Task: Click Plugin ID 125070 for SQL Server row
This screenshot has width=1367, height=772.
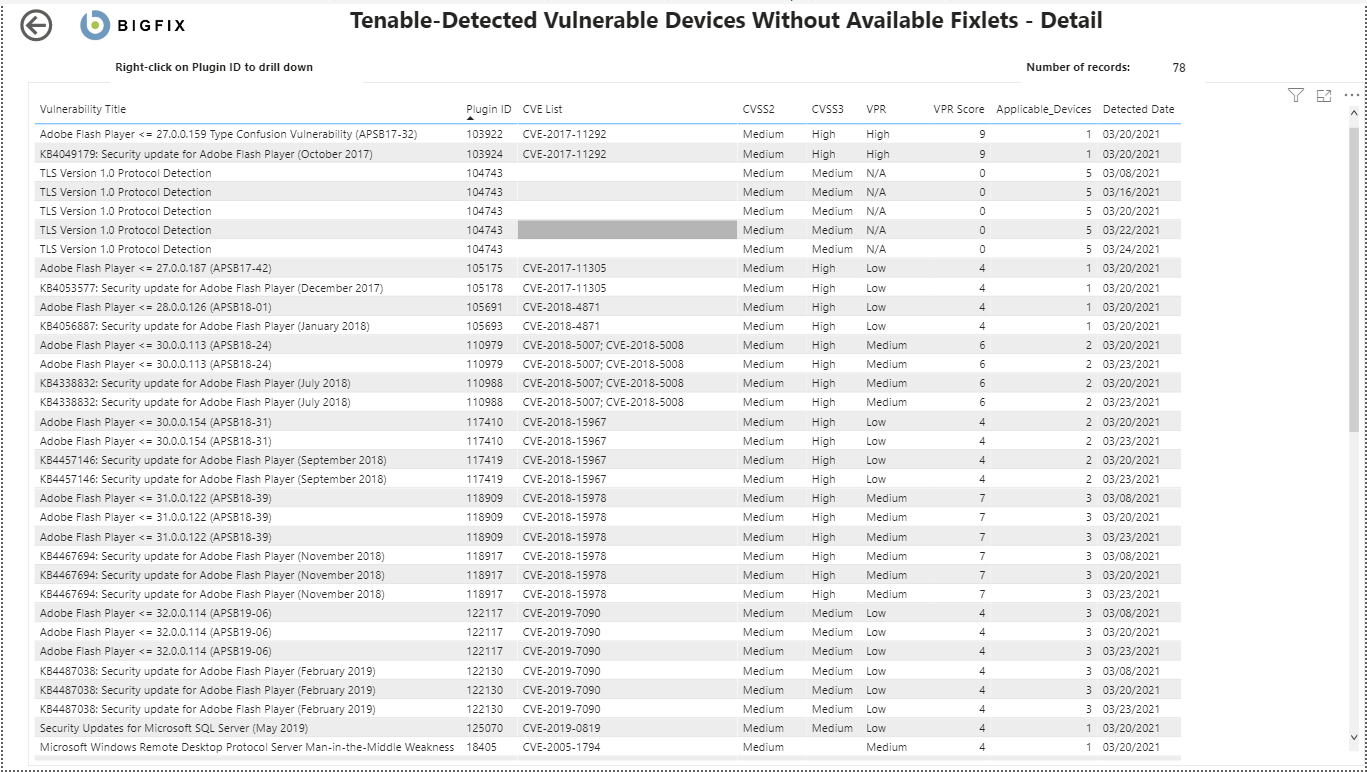Action: 484,728
